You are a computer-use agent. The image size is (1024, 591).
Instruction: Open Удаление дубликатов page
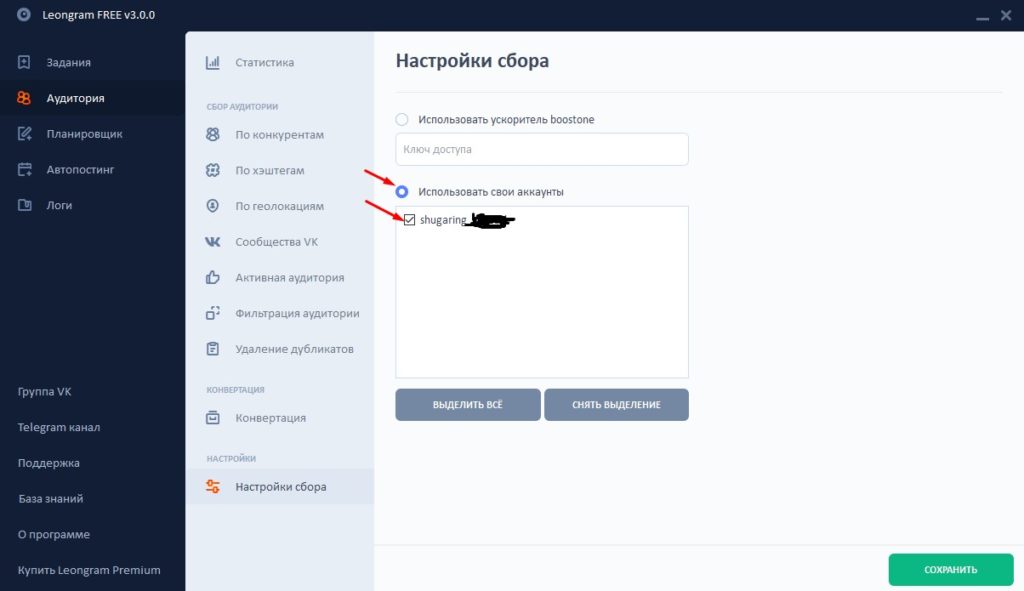coord(280,349)
